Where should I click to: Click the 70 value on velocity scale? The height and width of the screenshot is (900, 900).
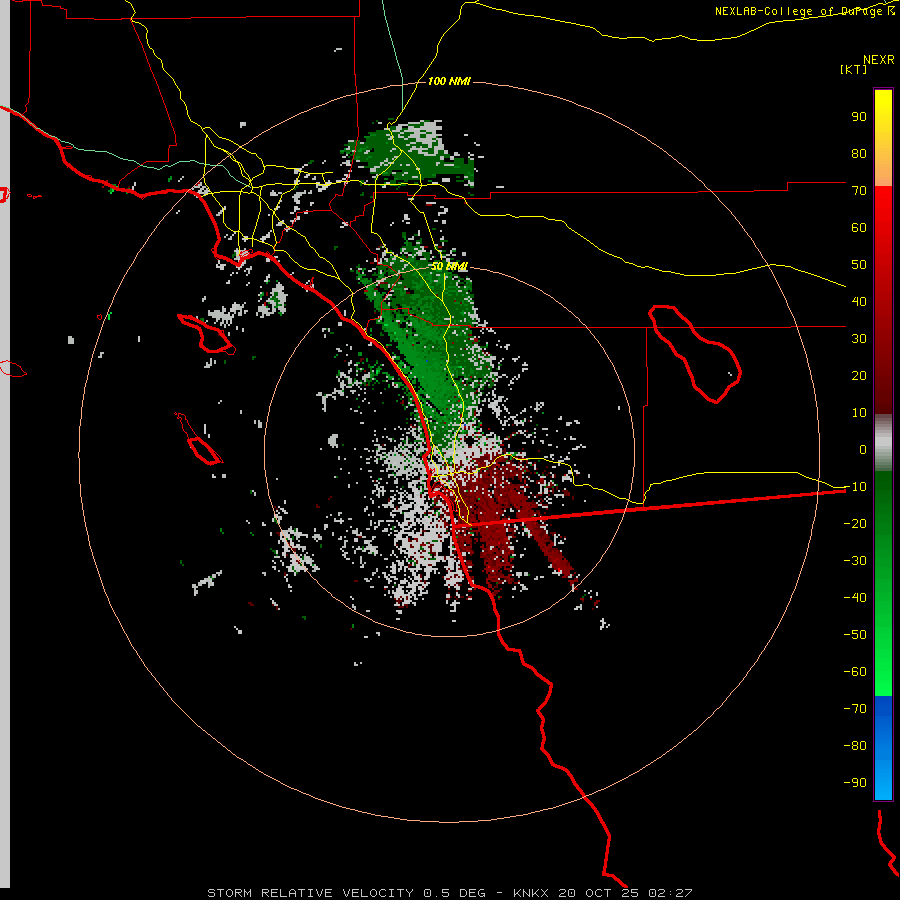[859, 191]
